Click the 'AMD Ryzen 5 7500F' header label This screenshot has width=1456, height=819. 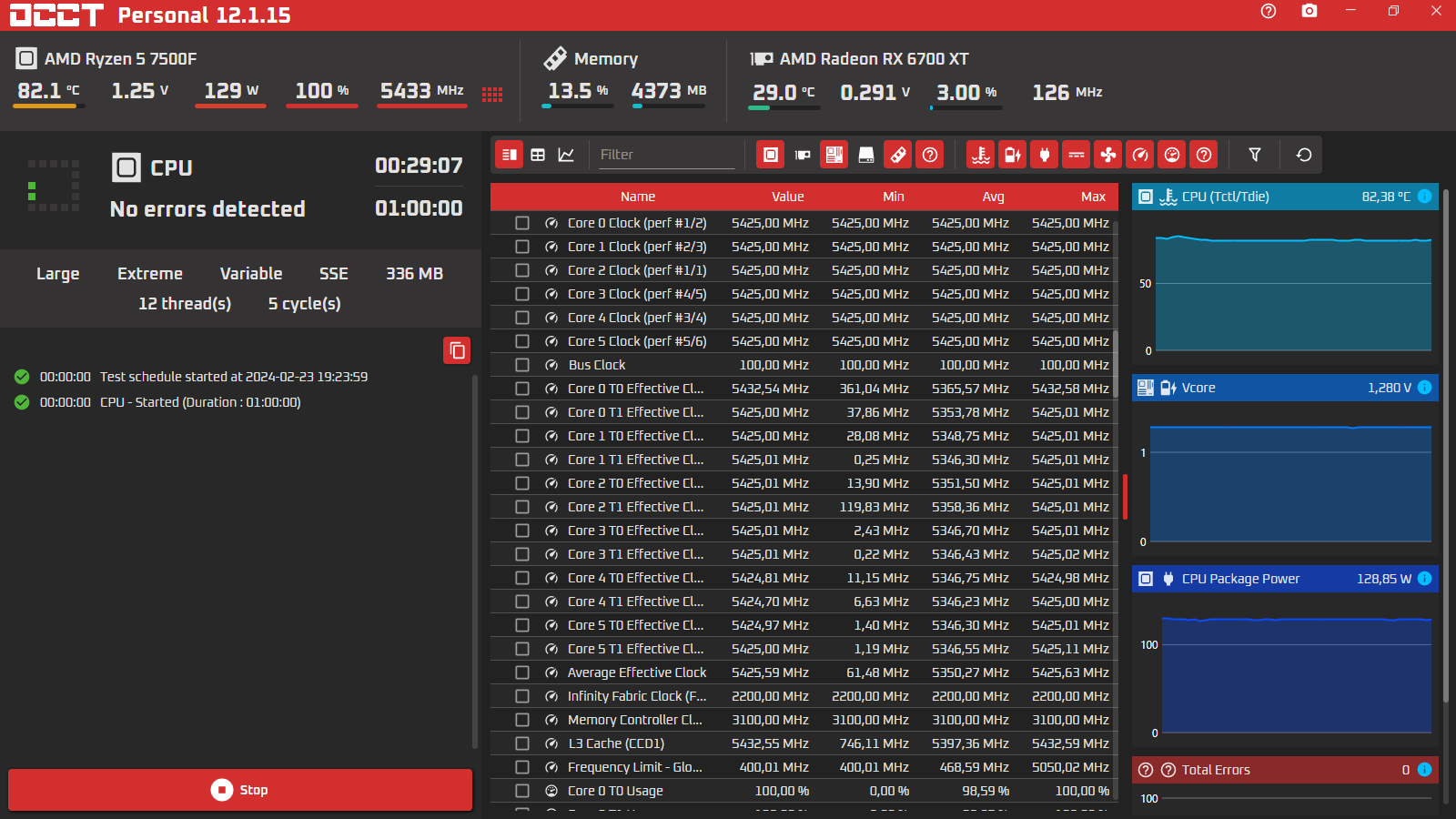point(121,59)
